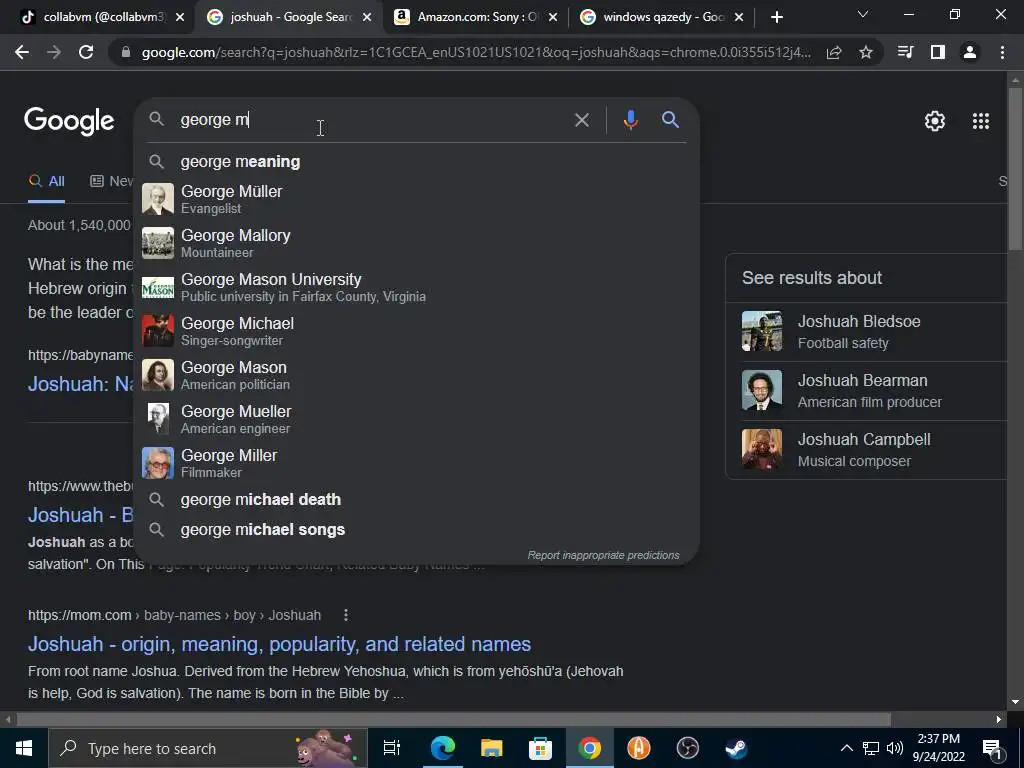The image size is (1024, 768).
Task: Open the volume control in the tray
Action: coord(895,748)
